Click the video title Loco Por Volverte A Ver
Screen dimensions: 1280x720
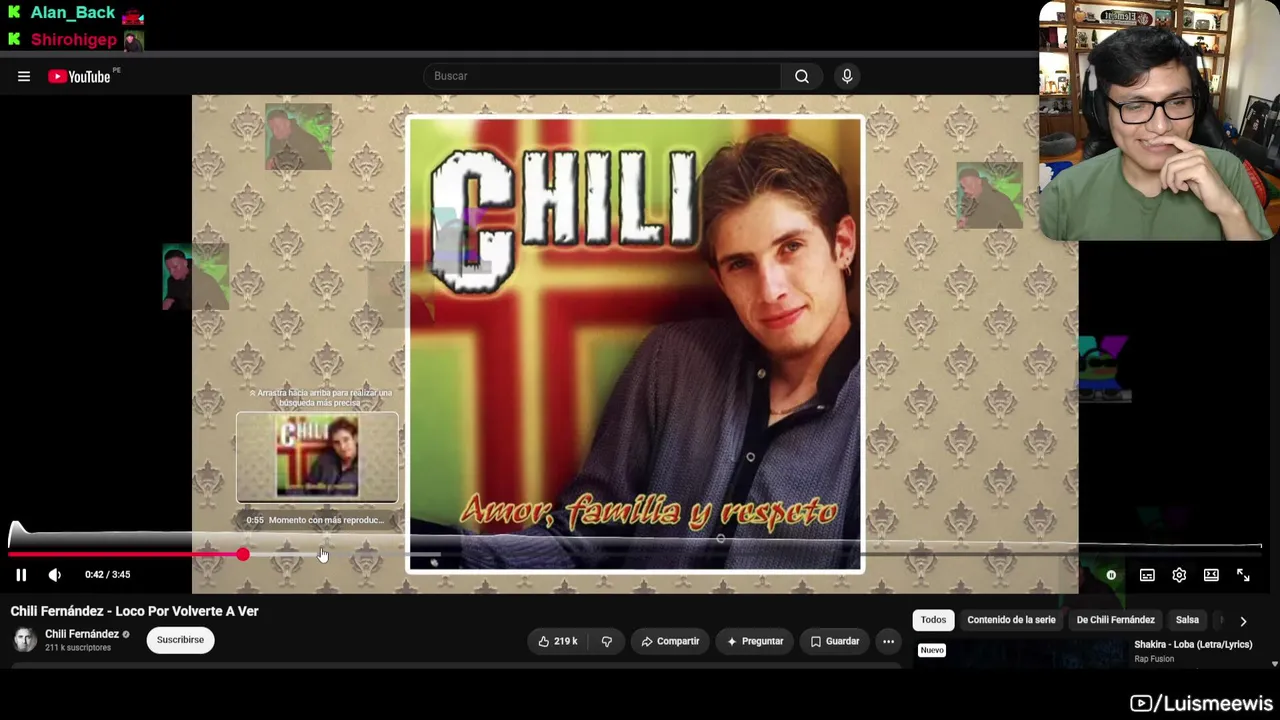tap(135, 611)
